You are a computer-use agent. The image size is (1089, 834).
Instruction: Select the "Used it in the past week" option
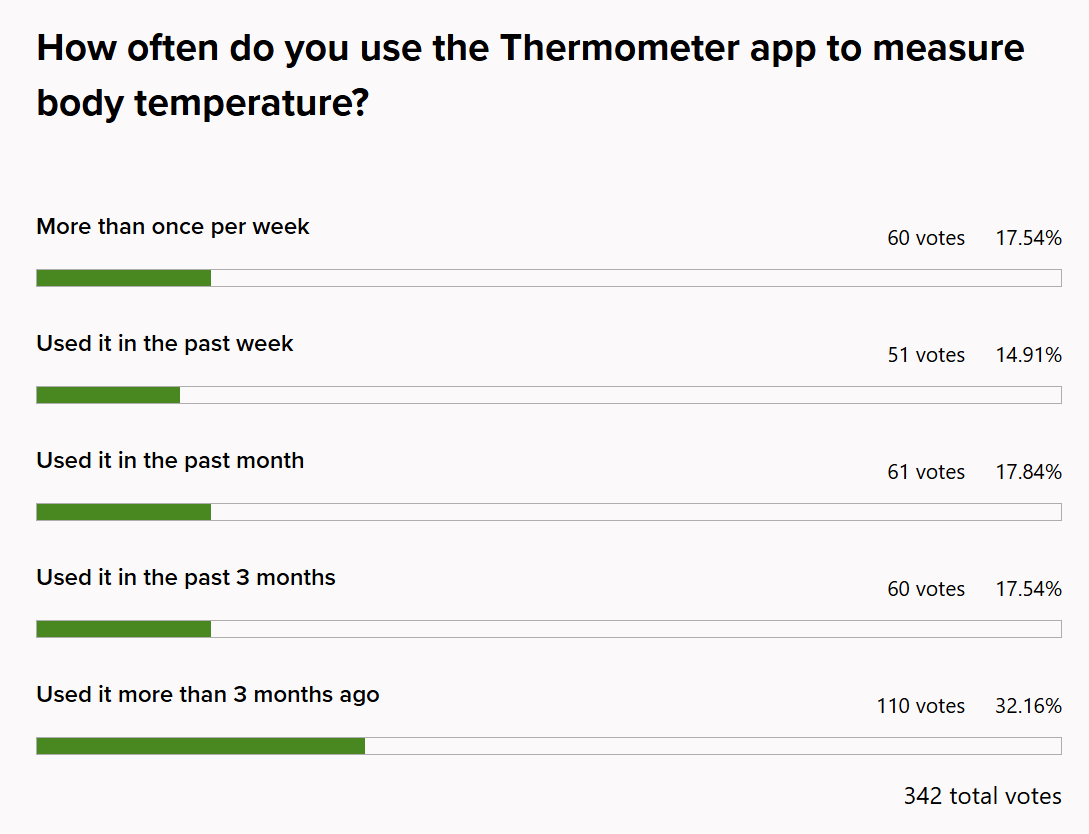165,344
